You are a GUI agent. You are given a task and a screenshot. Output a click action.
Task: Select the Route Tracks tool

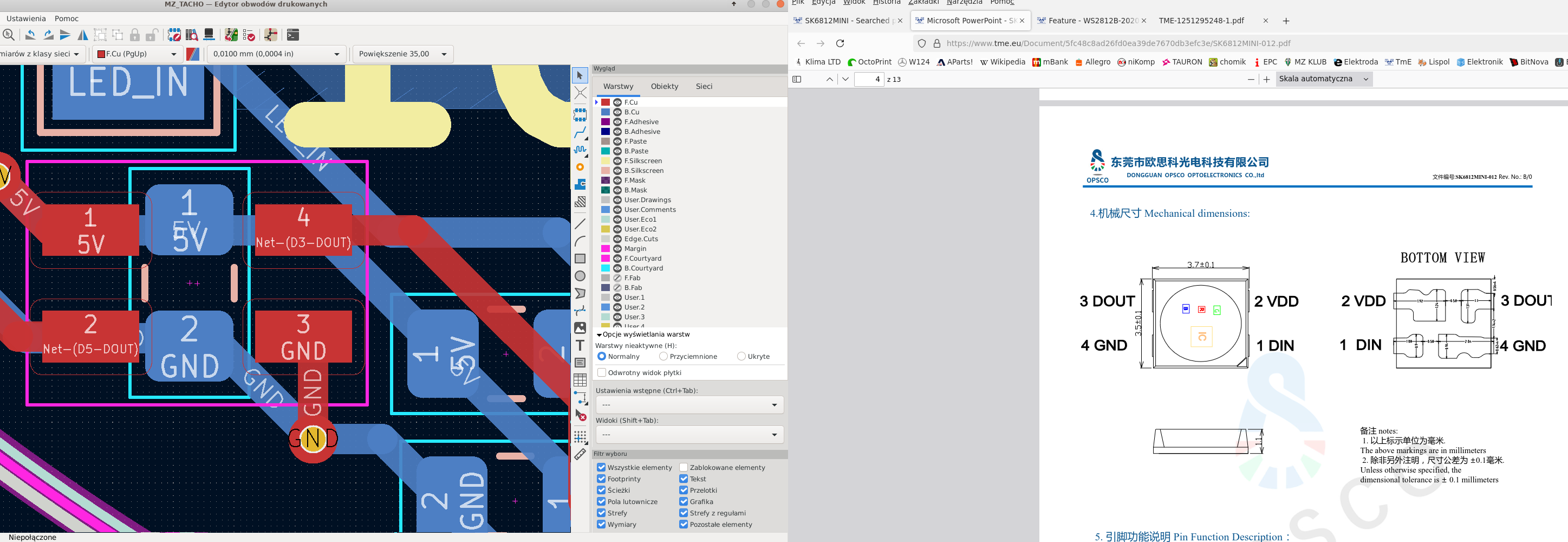pos(580,132)
